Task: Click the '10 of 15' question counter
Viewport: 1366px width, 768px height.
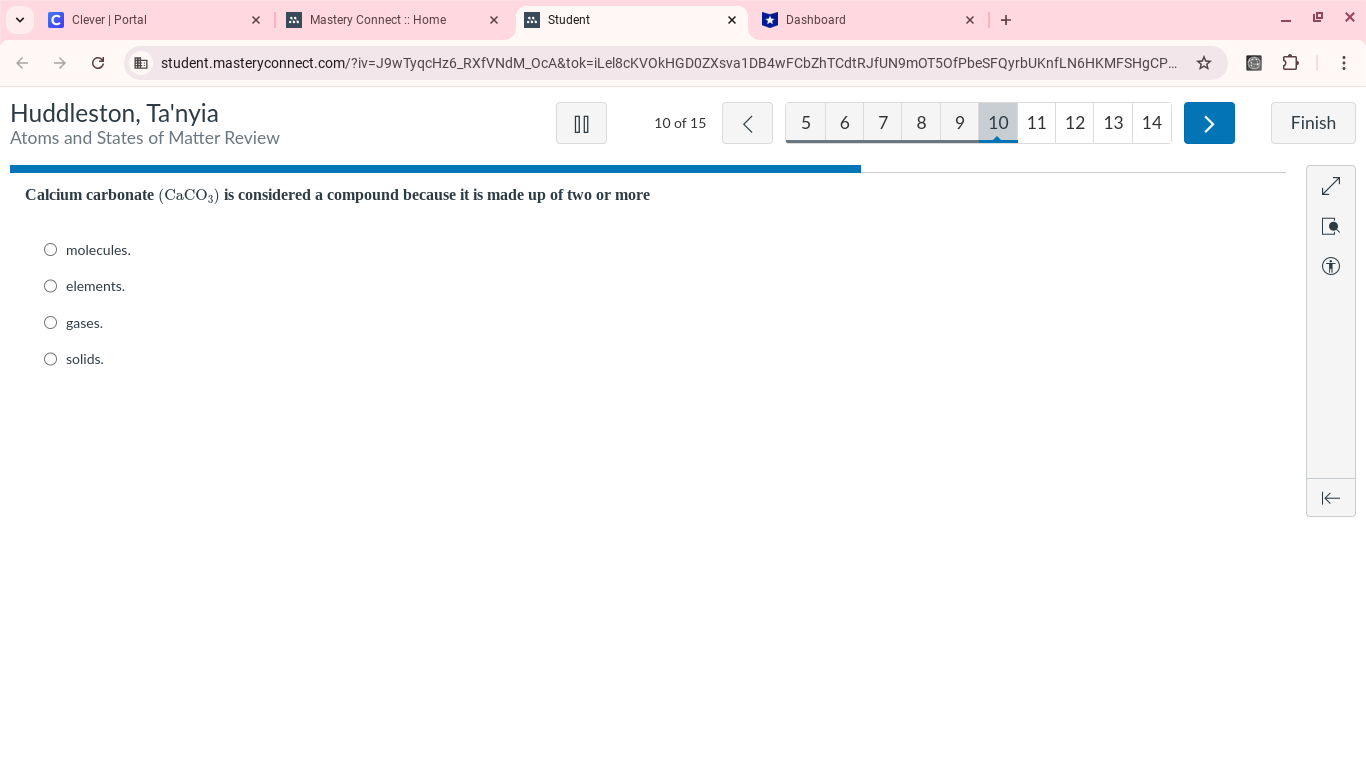Action: pos(680,123)
